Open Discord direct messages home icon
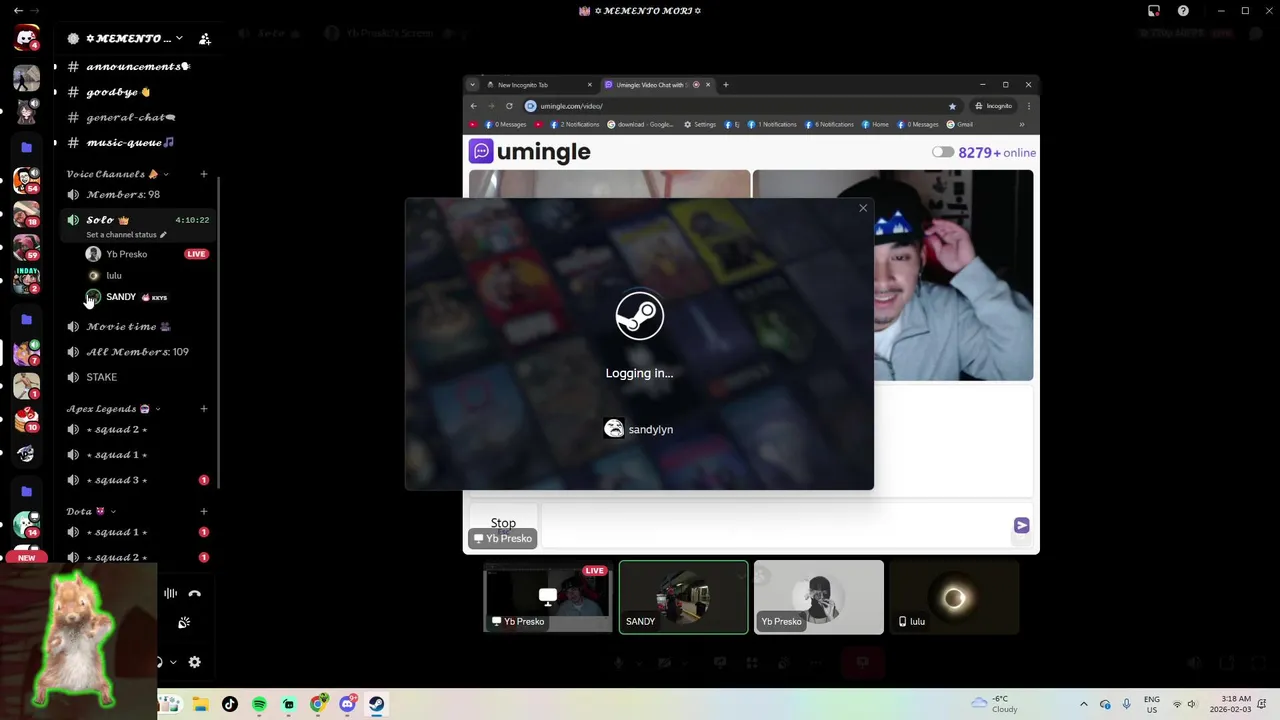 (x=27, y=39)
